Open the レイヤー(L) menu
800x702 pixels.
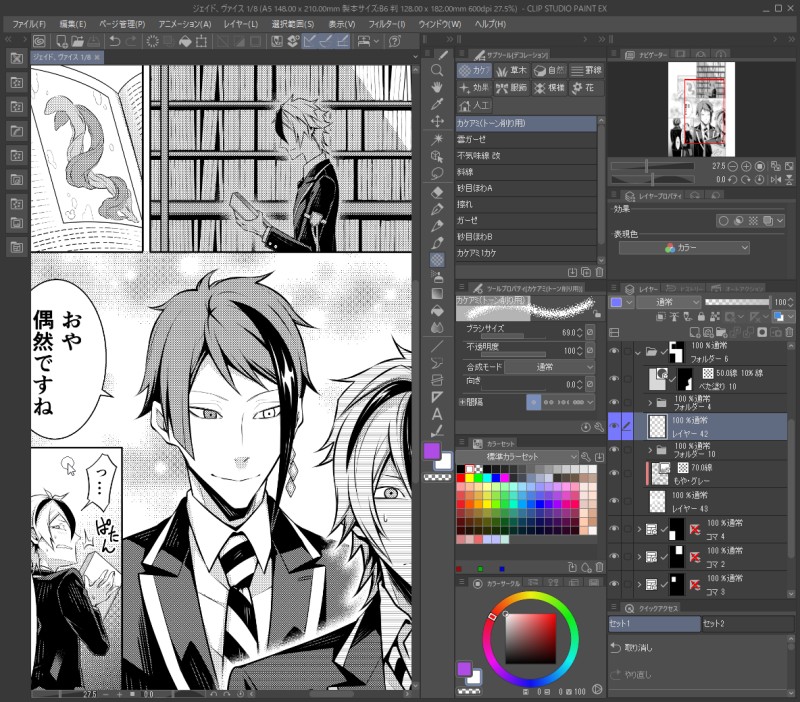pos(241,24)
